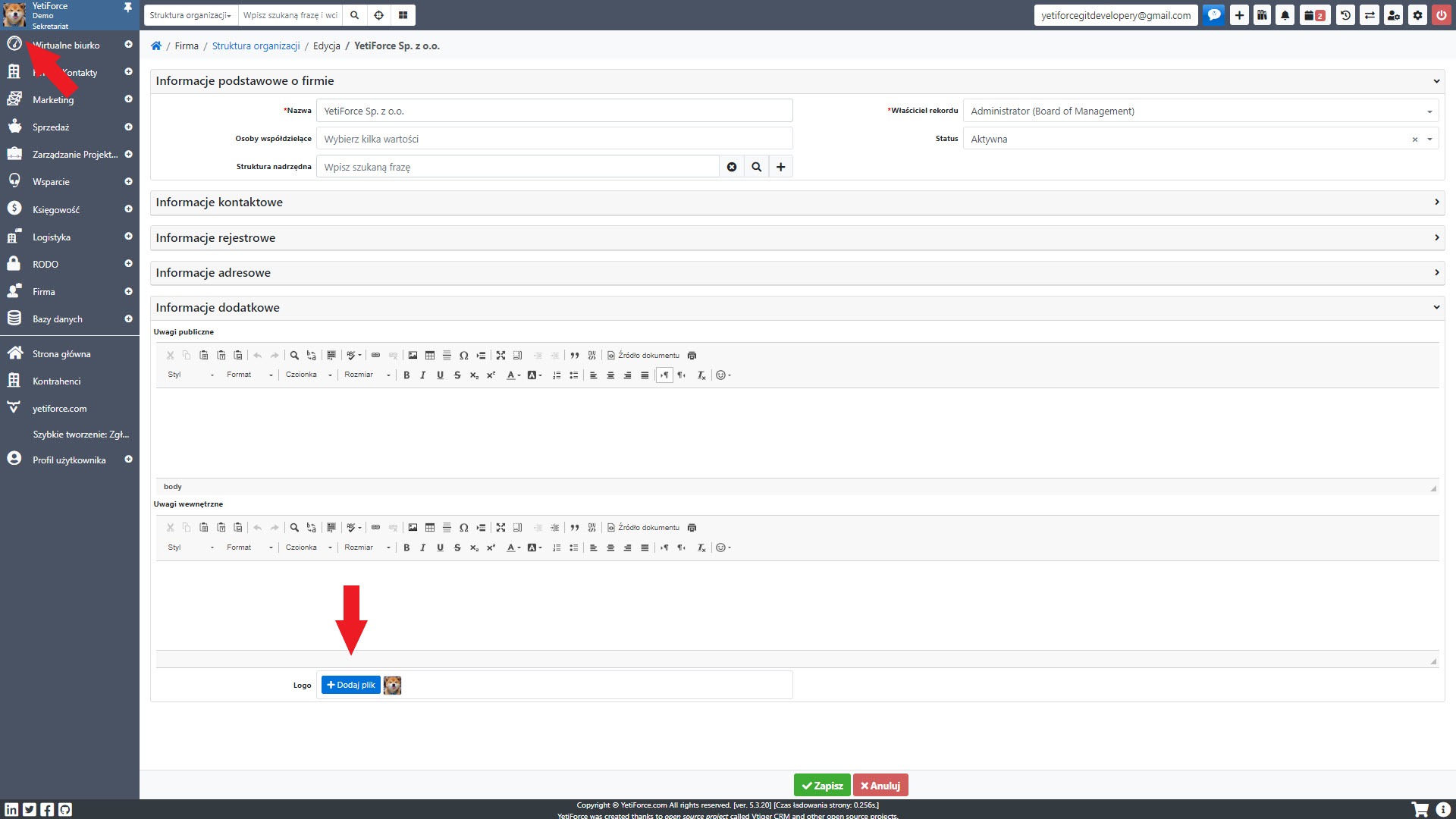This screenshot has width=1456, height=819.
Task: Open text color picker in Uwagi publiczne editor
Action: [513, 375]
